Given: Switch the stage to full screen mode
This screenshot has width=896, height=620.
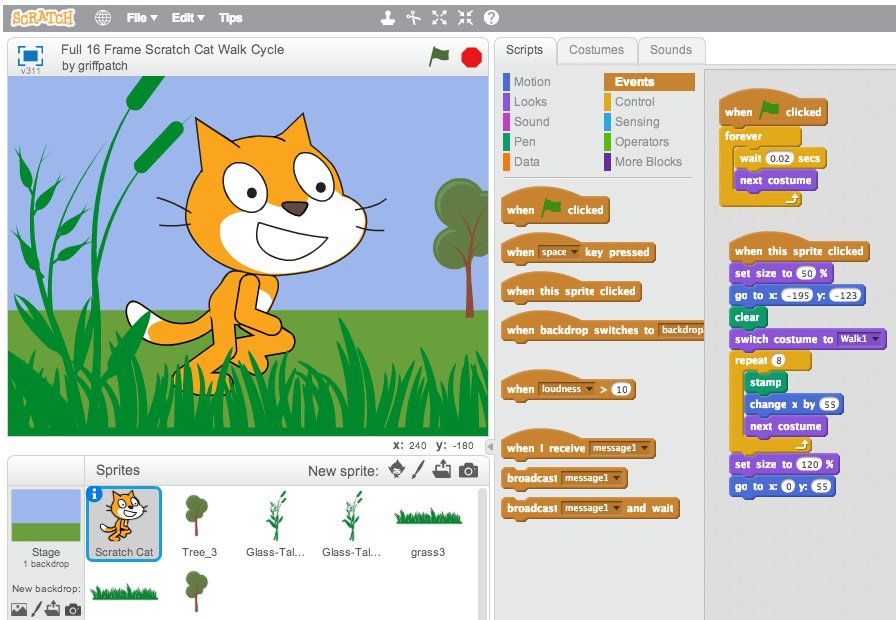Looking at the screenshot, I should [30, 56].
